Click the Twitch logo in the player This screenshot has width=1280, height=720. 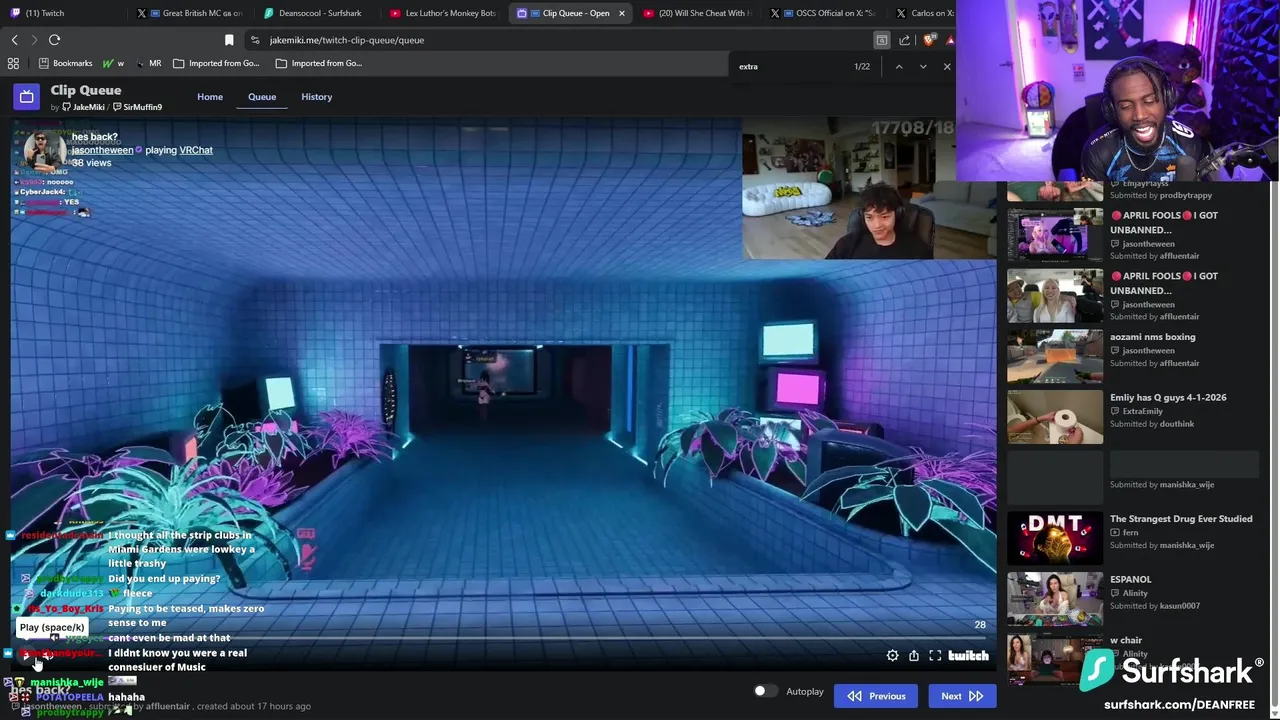click(968, 656)
